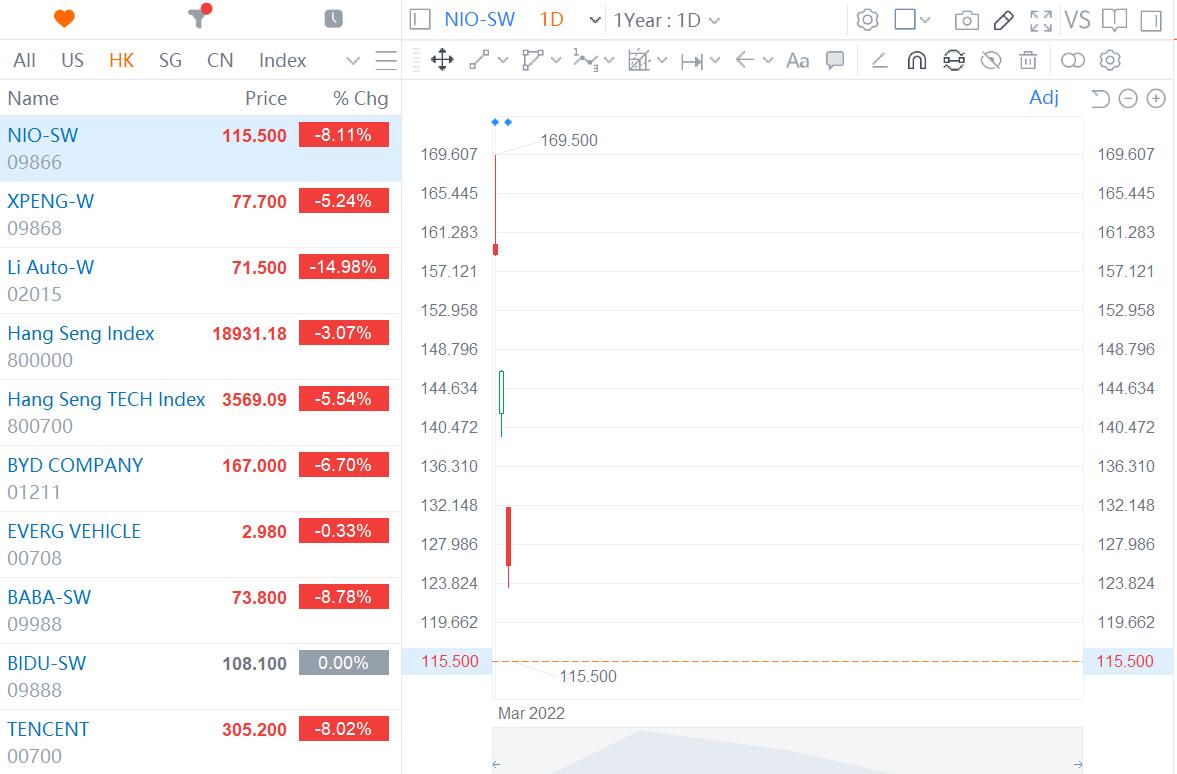Select the text annotation Aa tool
This screenshot has height=774, width=1177.
click(797, 61)
